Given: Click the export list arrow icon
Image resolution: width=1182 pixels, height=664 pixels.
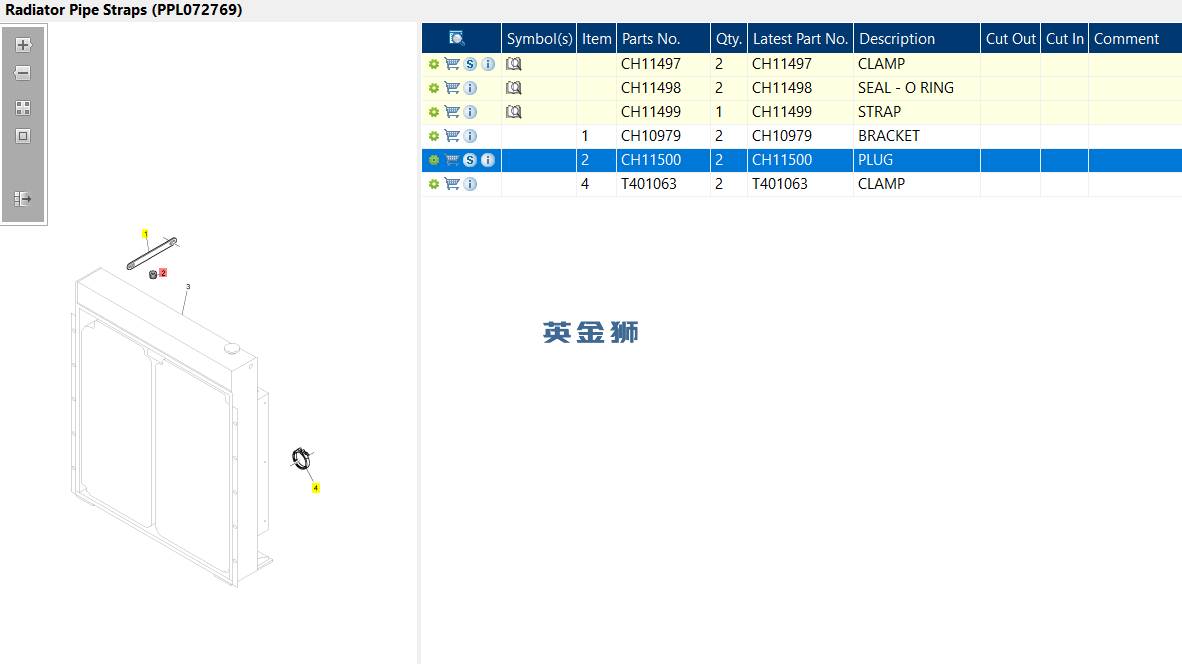Looking at the screenshot, I should point(23,199).
